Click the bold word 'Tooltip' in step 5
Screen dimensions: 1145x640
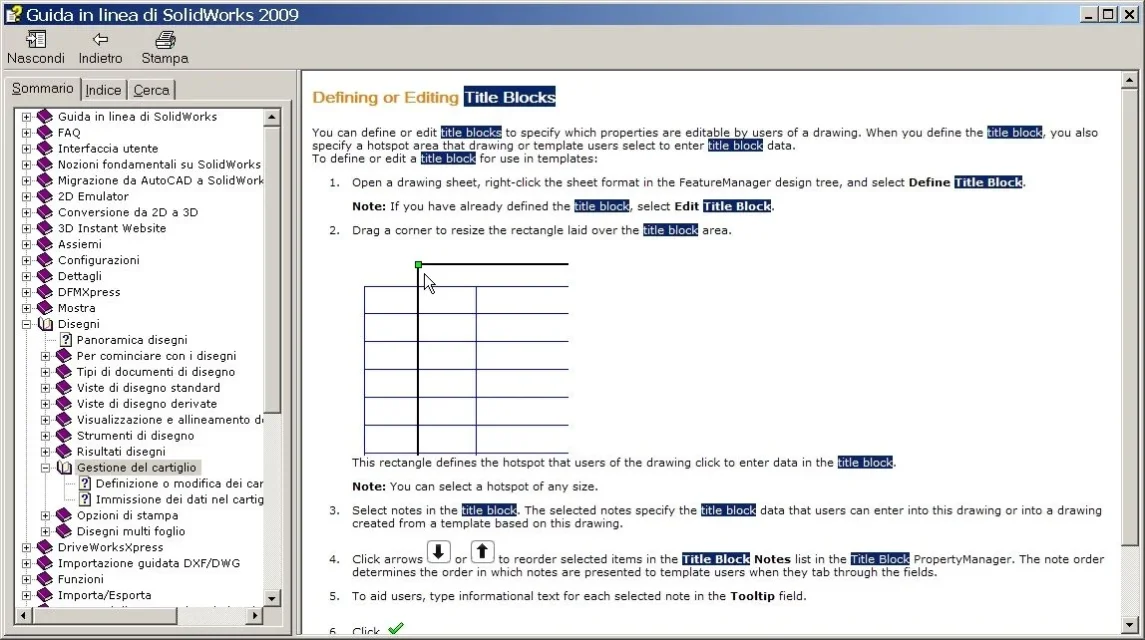coord(752,596)
